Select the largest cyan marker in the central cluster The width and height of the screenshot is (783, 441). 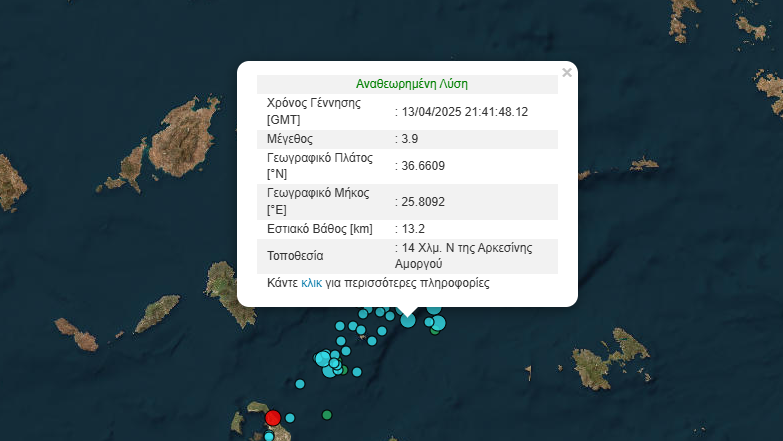click(x=323, y=358)
